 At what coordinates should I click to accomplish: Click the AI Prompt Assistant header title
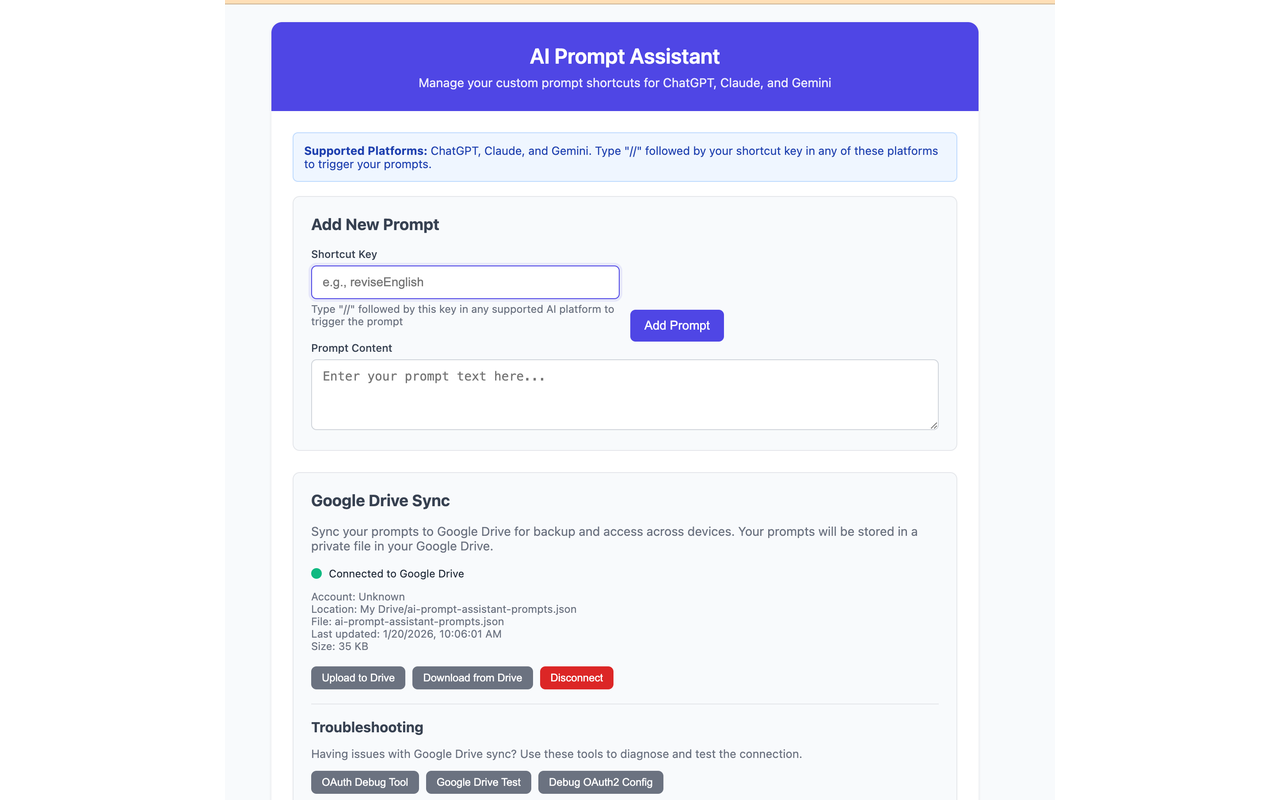click(x=624, y=57)
